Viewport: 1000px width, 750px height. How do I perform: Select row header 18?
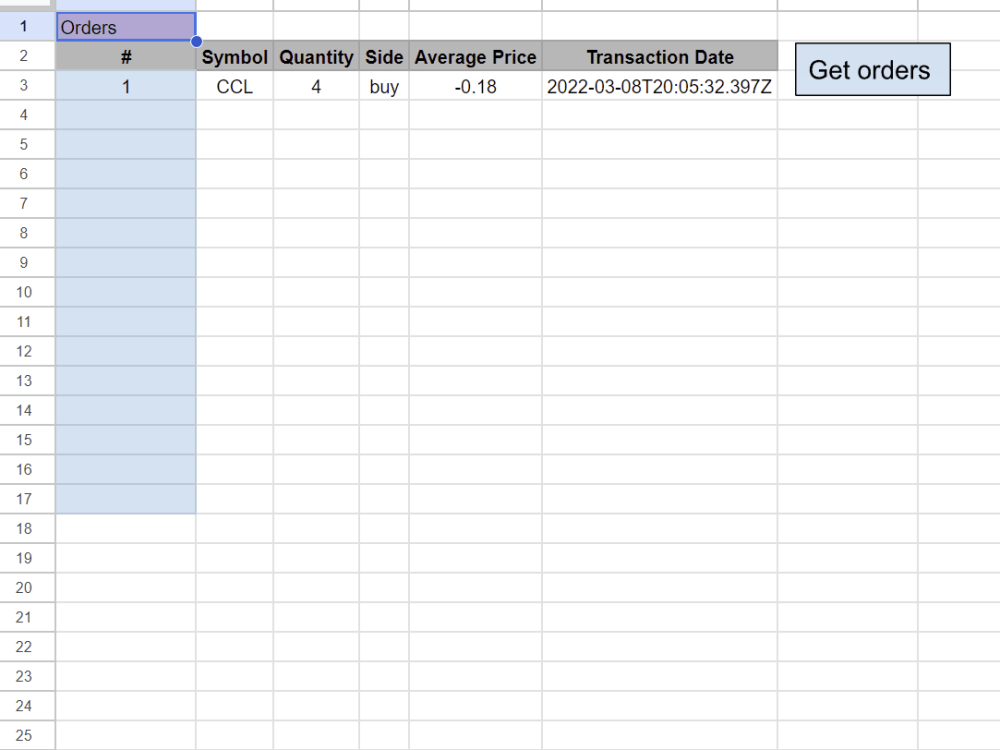coord(27,529)
